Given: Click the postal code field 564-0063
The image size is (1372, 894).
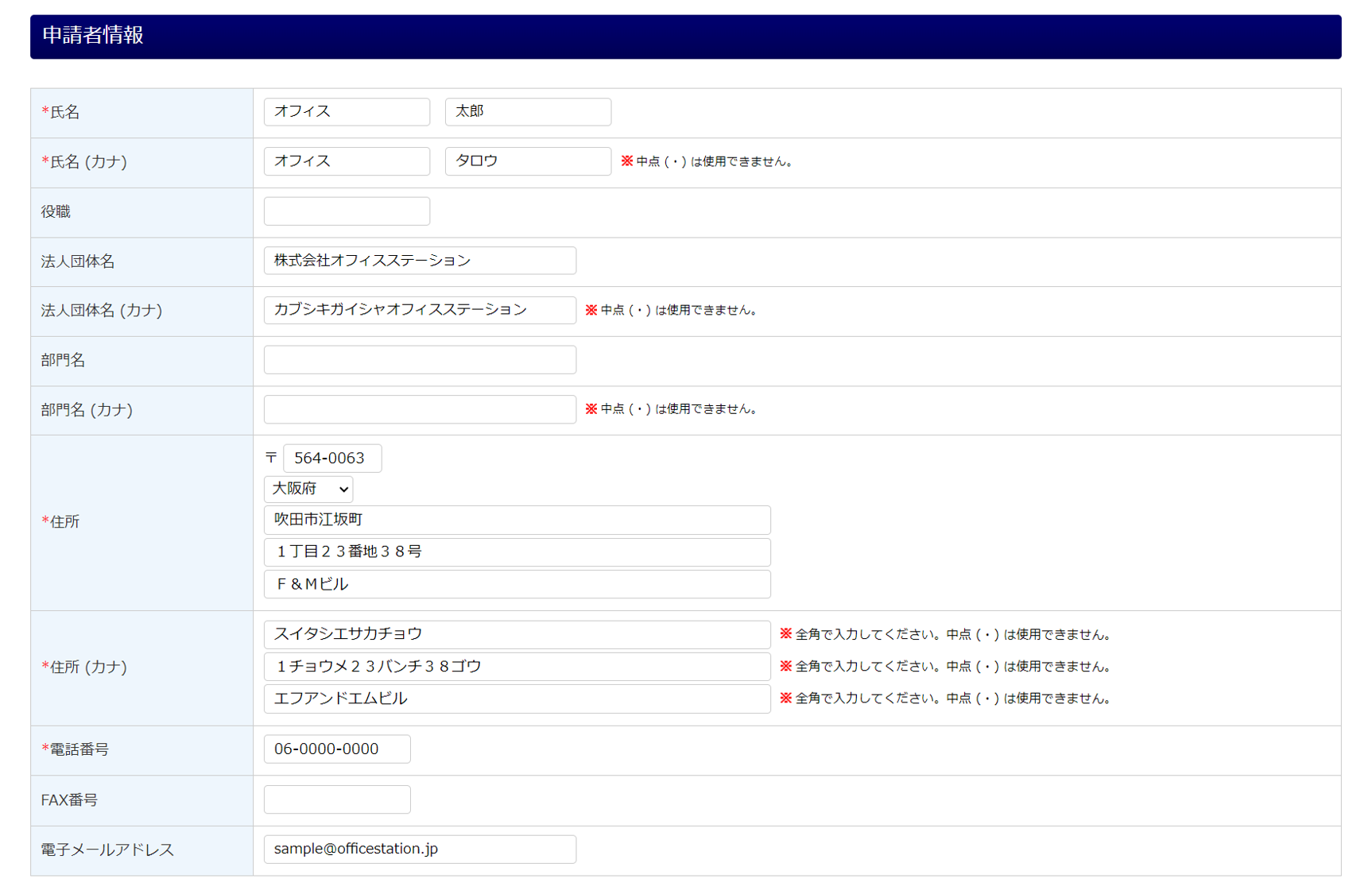Looking at the screenshot, I should coord(332,459).
